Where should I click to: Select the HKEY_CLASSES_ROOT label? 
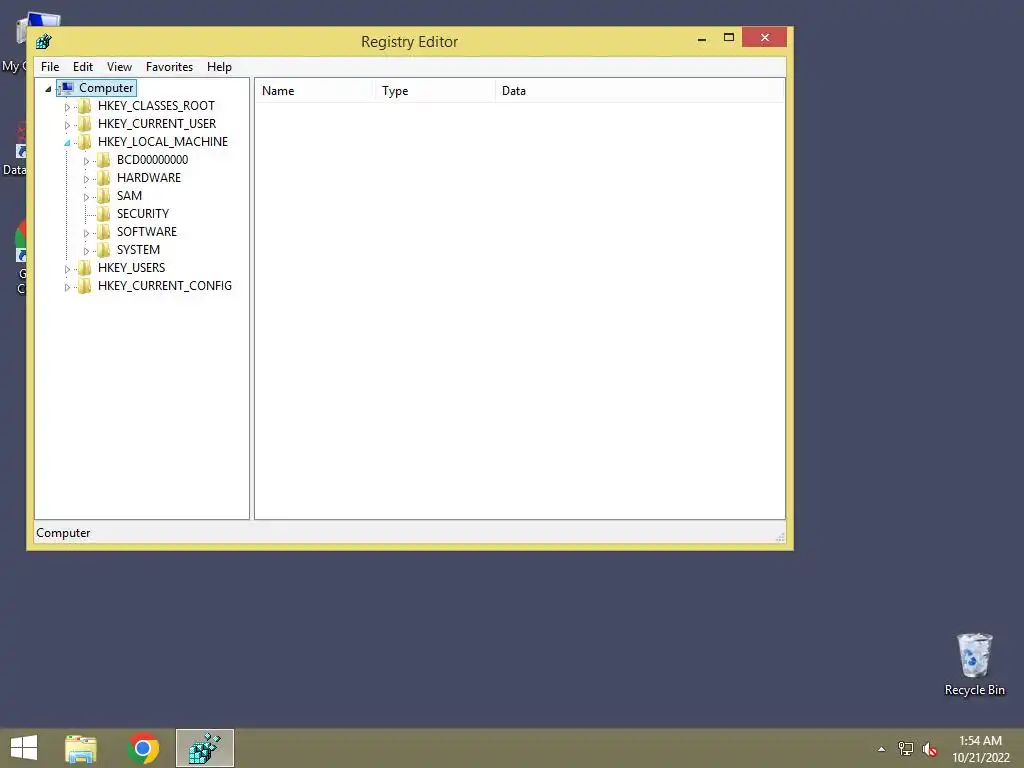point(156,106)
